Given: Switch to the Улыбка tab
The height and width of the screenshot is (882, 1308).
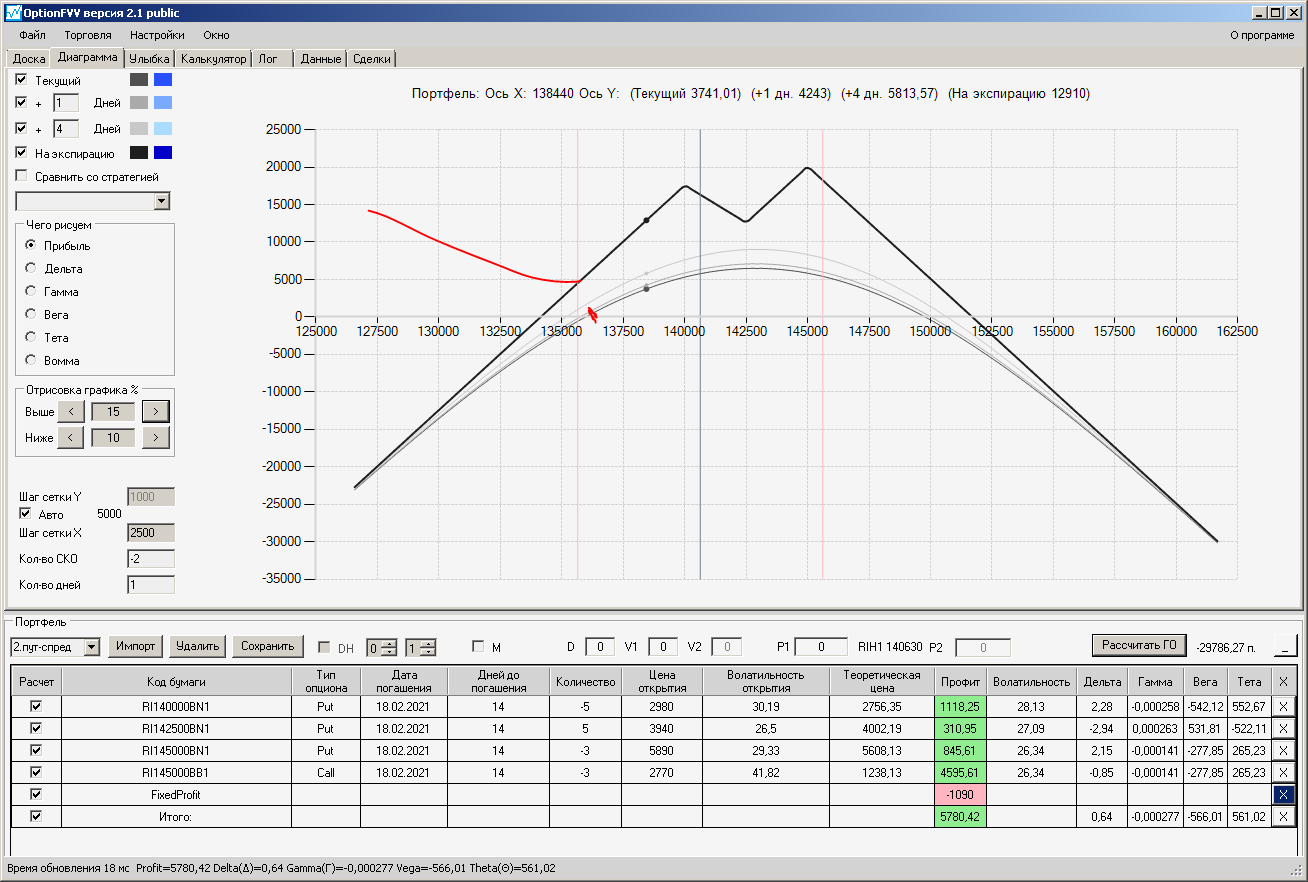Looking at the screenshot, I should click(150, 59).
